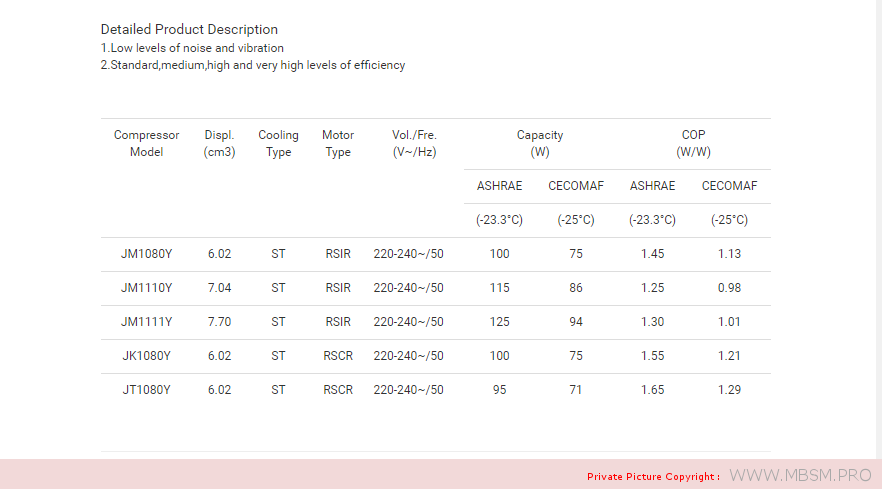Image resolution: width=882 pixels, height=489 pixels.
Task: Click the Cooling Type column header
Action: pos(278,144)
